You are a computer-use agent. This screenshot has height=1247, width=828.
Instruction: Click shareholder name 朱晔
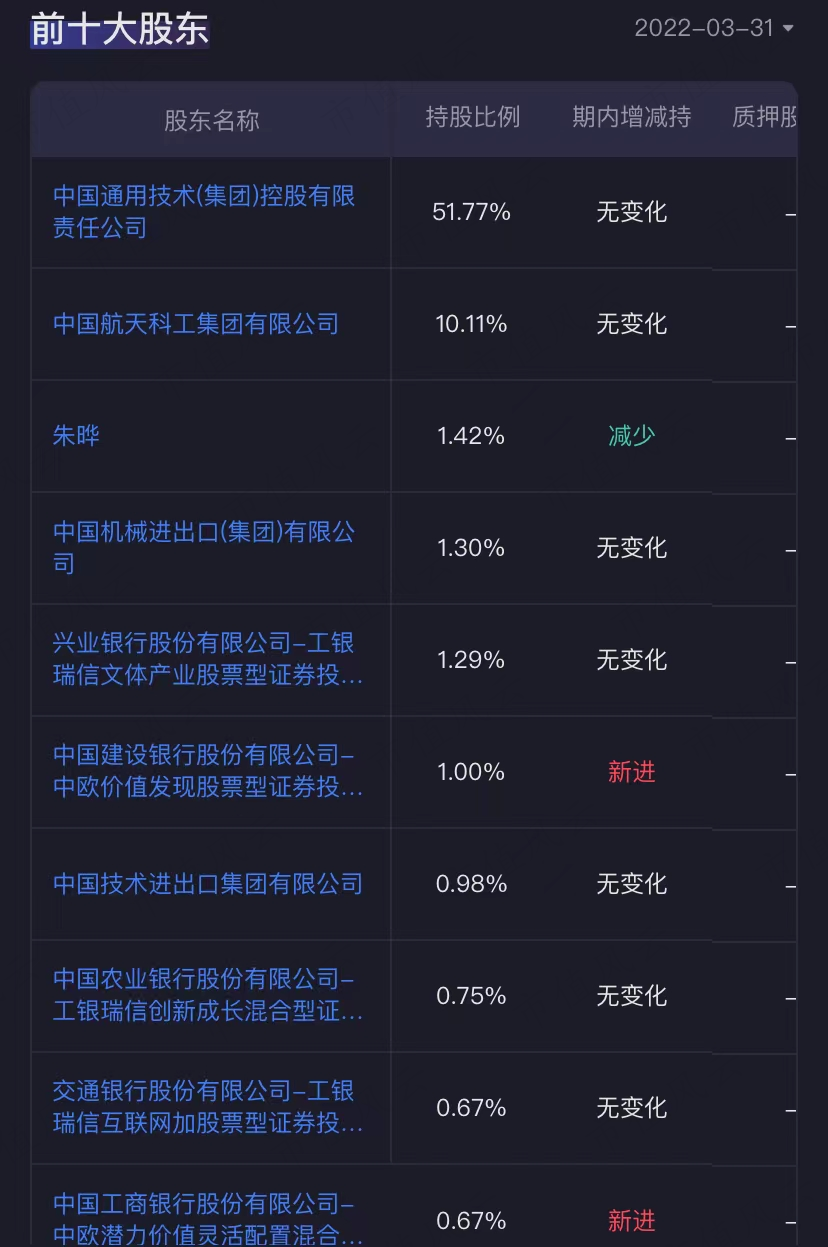click(77, 436)
